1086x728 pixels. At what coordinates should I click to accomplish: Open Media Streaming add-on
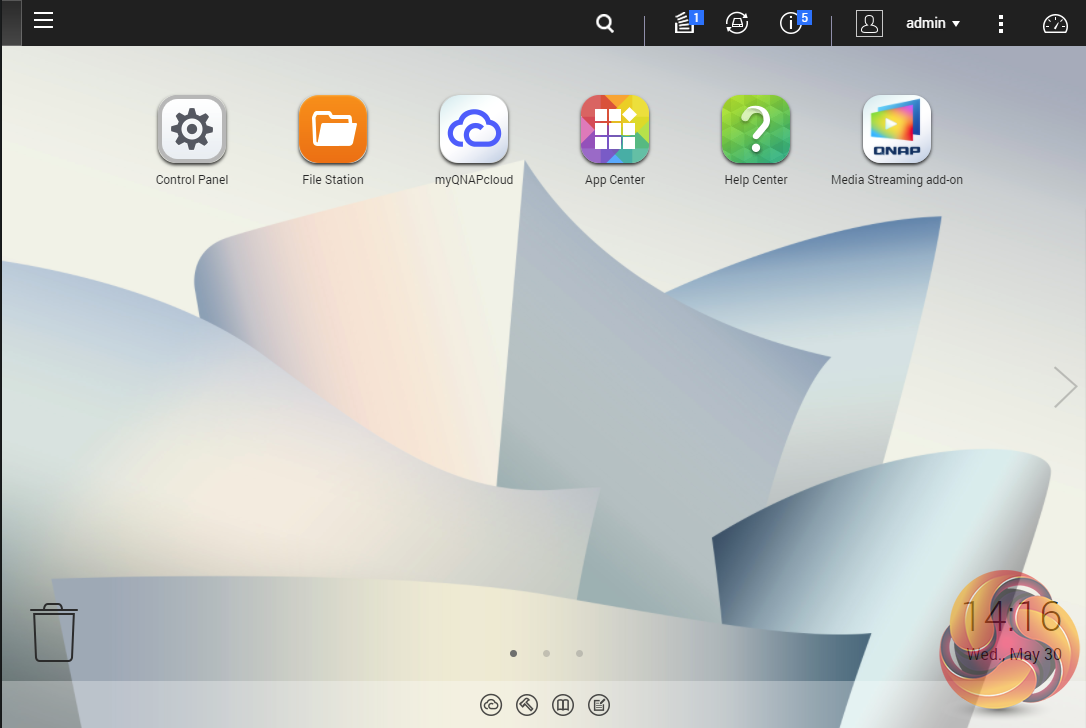pyautogui.click(x=897, y=130)
